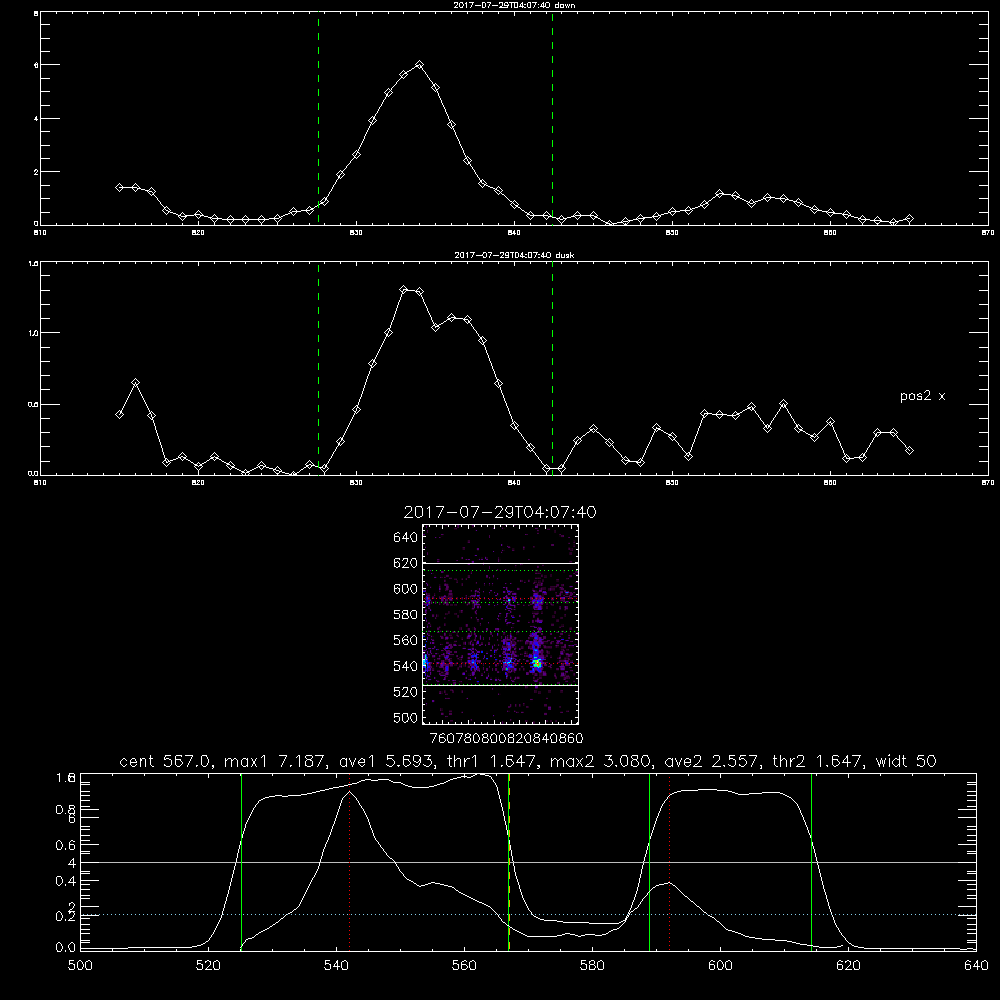1000x1000 pixels.
Task: Click the 540 x-axis label of the profile plot
Action: pos(336,966)
